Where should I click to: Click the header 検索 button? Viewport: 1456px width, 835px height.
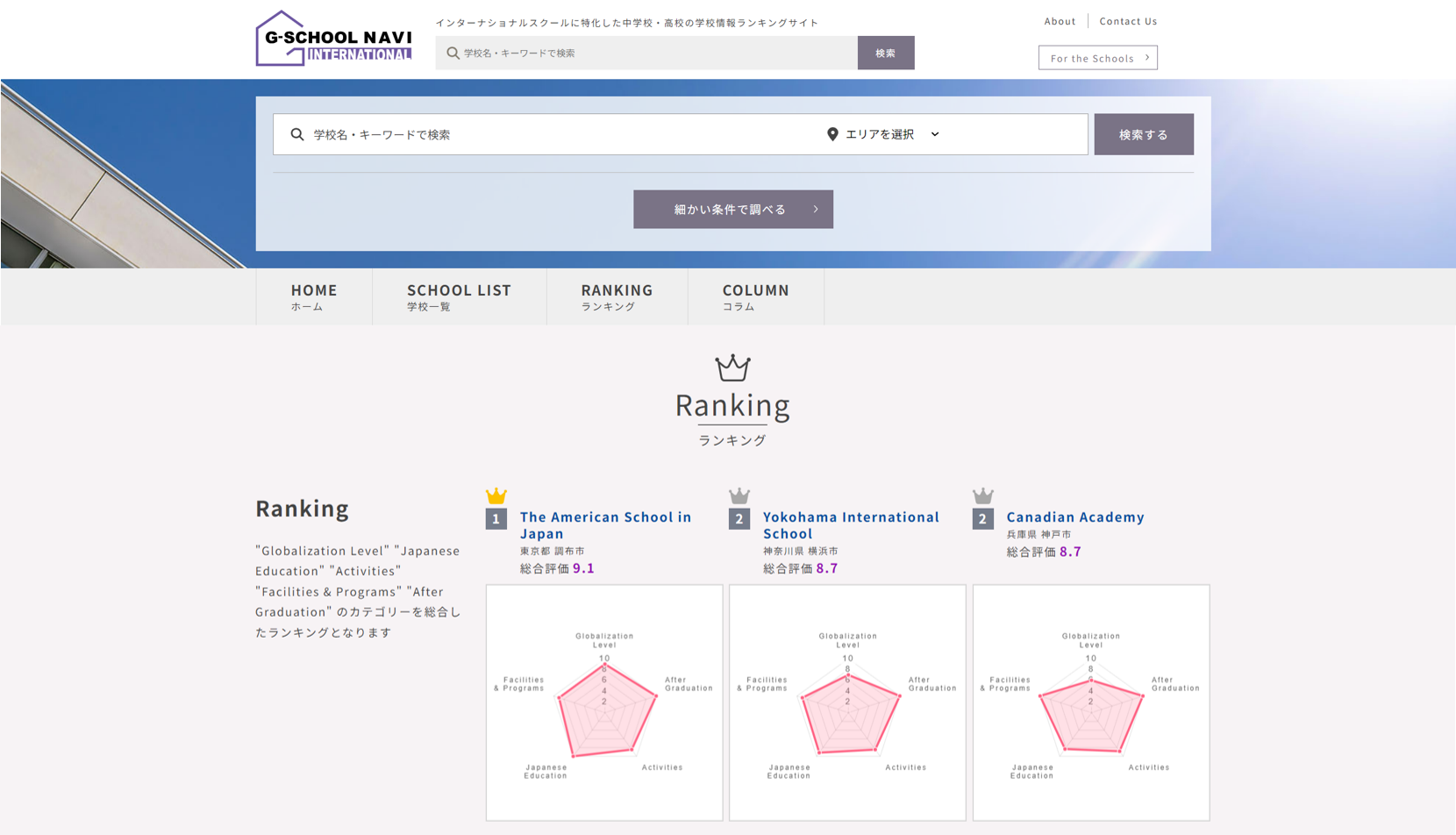click(x=886, y=53)
